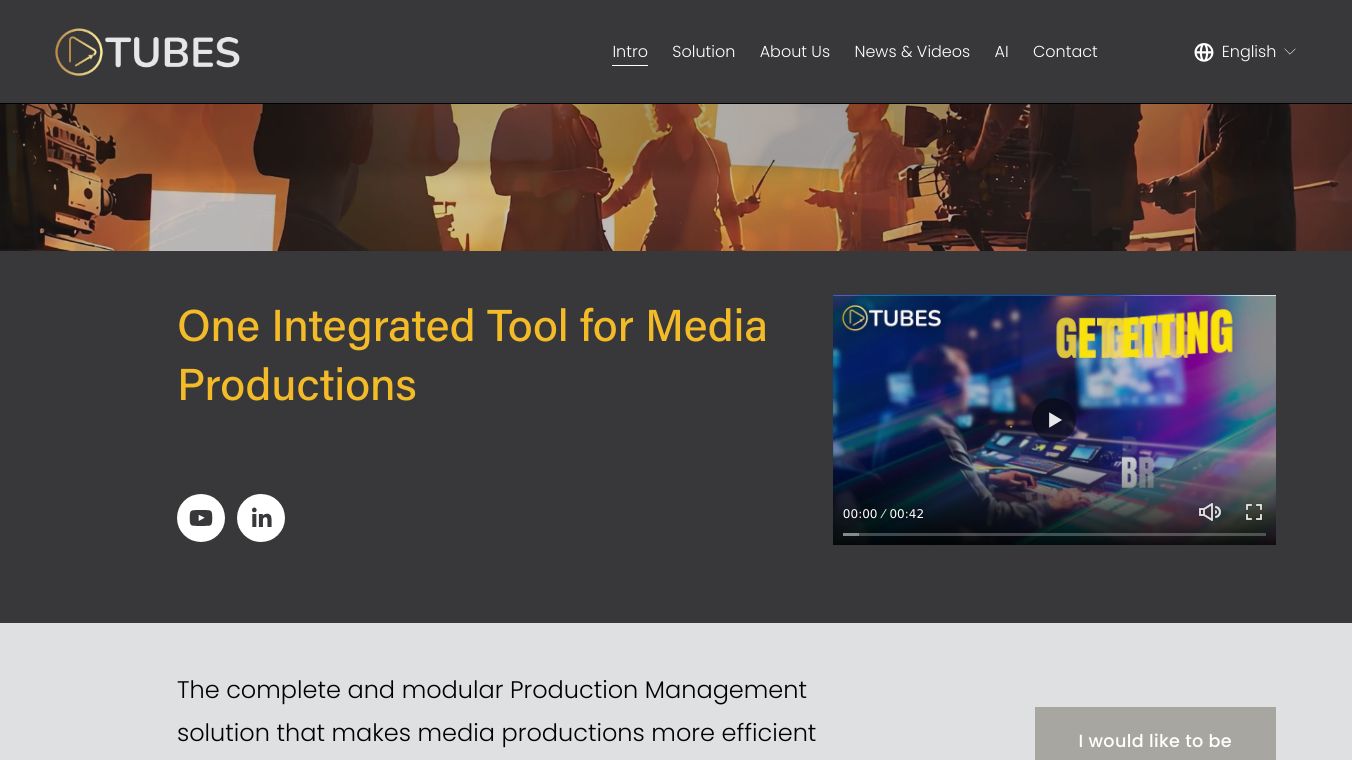Select the AI navigation link
Screen dimensions: 1352x760
pyautogui.click(x=1001, y=52)
